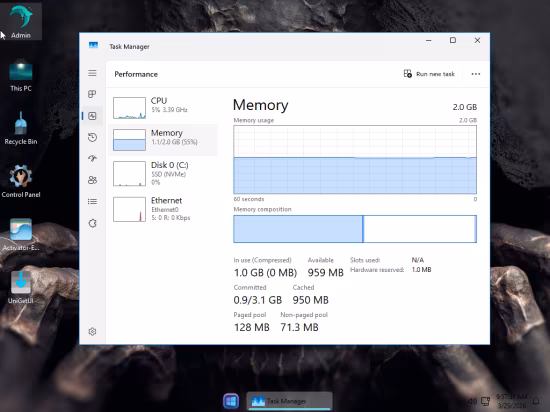Viewport: 550px width, 412px height.
Task: Select the Memory performance item
Action: pos(163,140)
